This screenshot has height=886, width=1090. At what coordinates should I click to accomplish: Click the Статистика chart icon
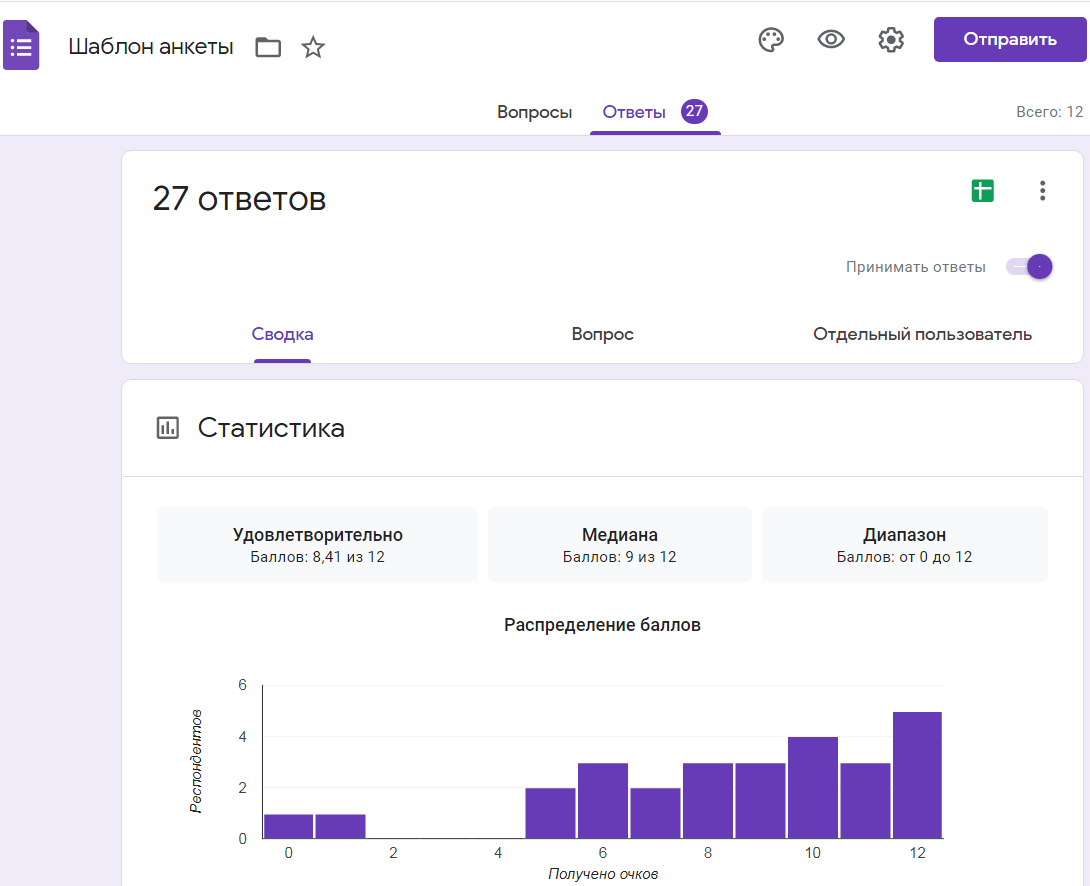point(168,428)
